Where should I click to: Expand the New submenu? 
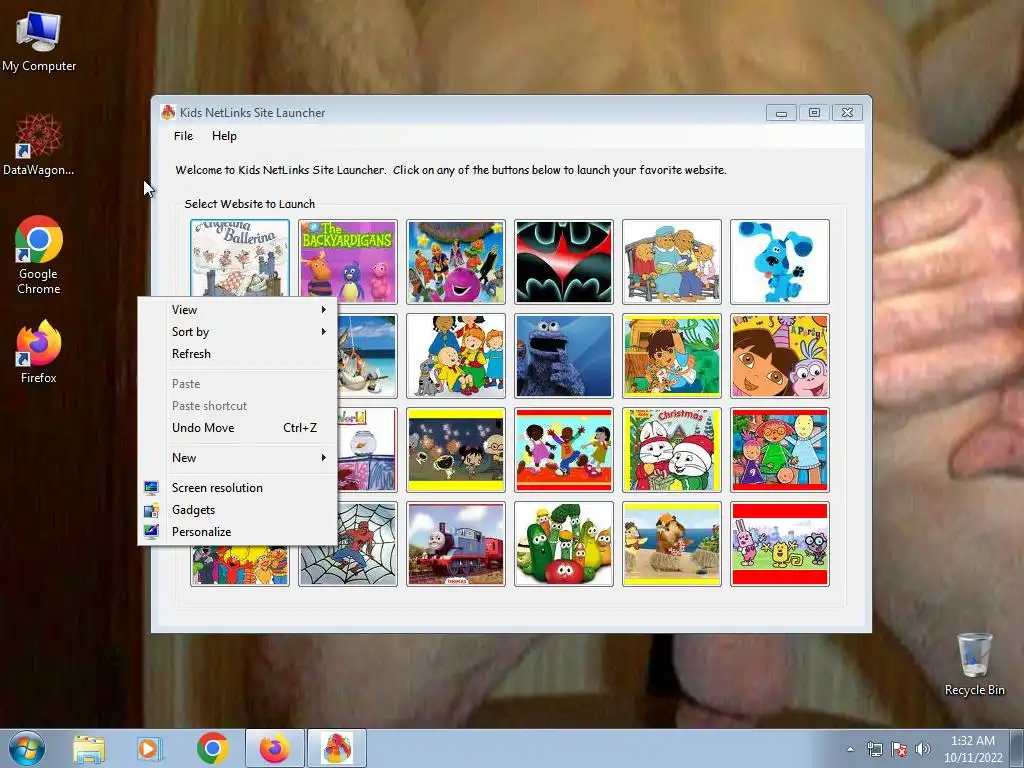click(238, 458)
